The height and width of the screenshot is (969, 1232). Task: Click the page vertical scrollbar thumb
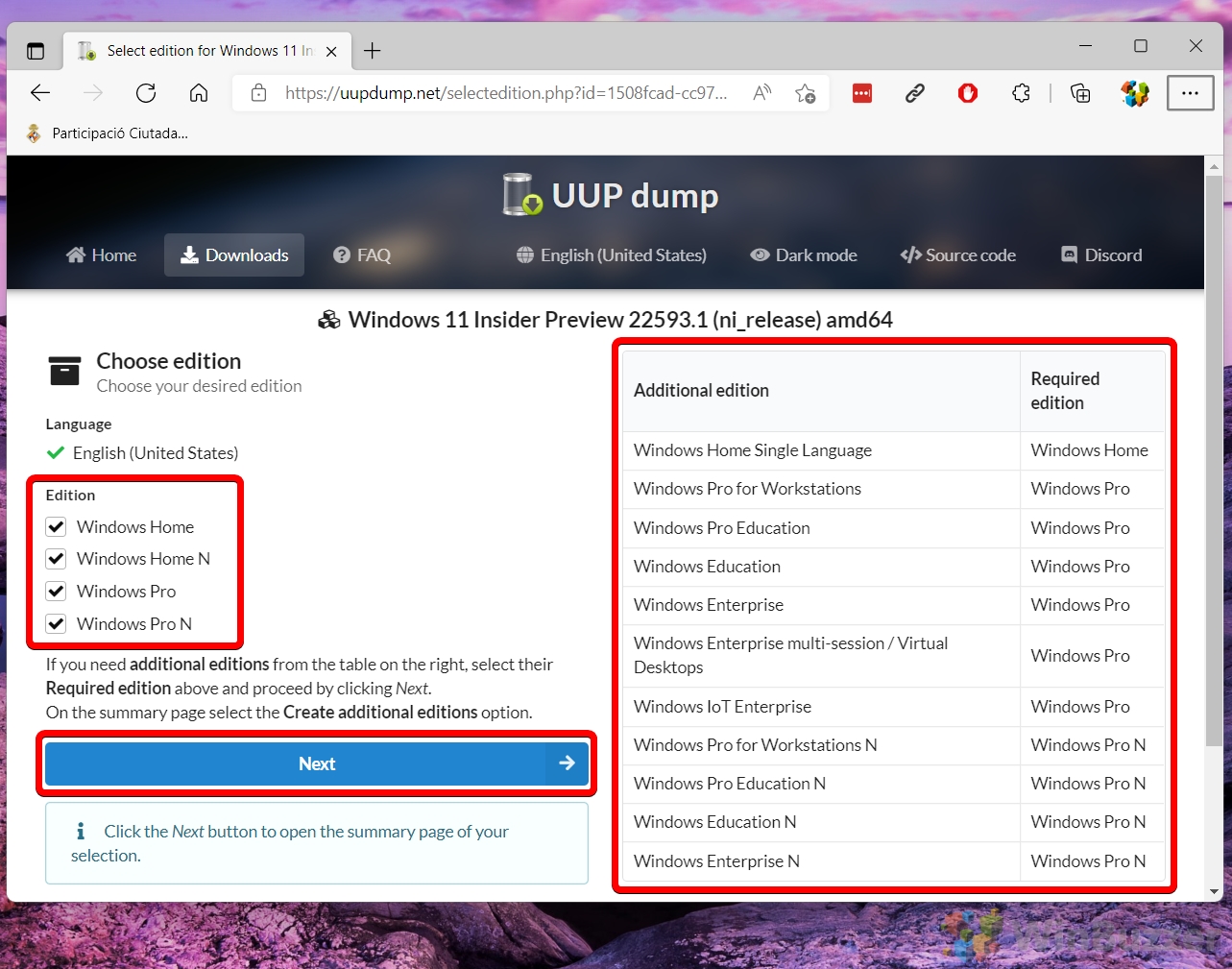point(1214,461)
